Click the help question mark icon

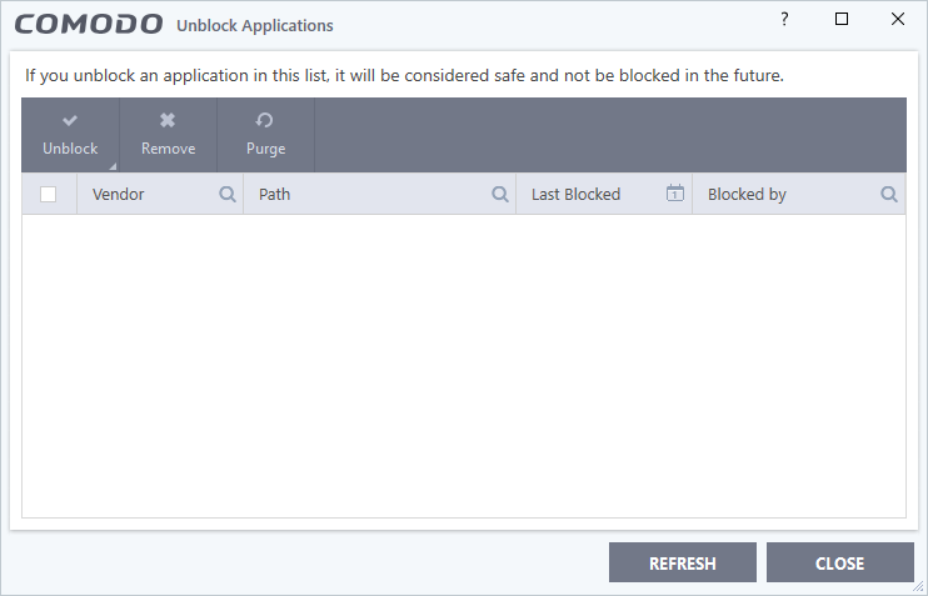point(785,19)
